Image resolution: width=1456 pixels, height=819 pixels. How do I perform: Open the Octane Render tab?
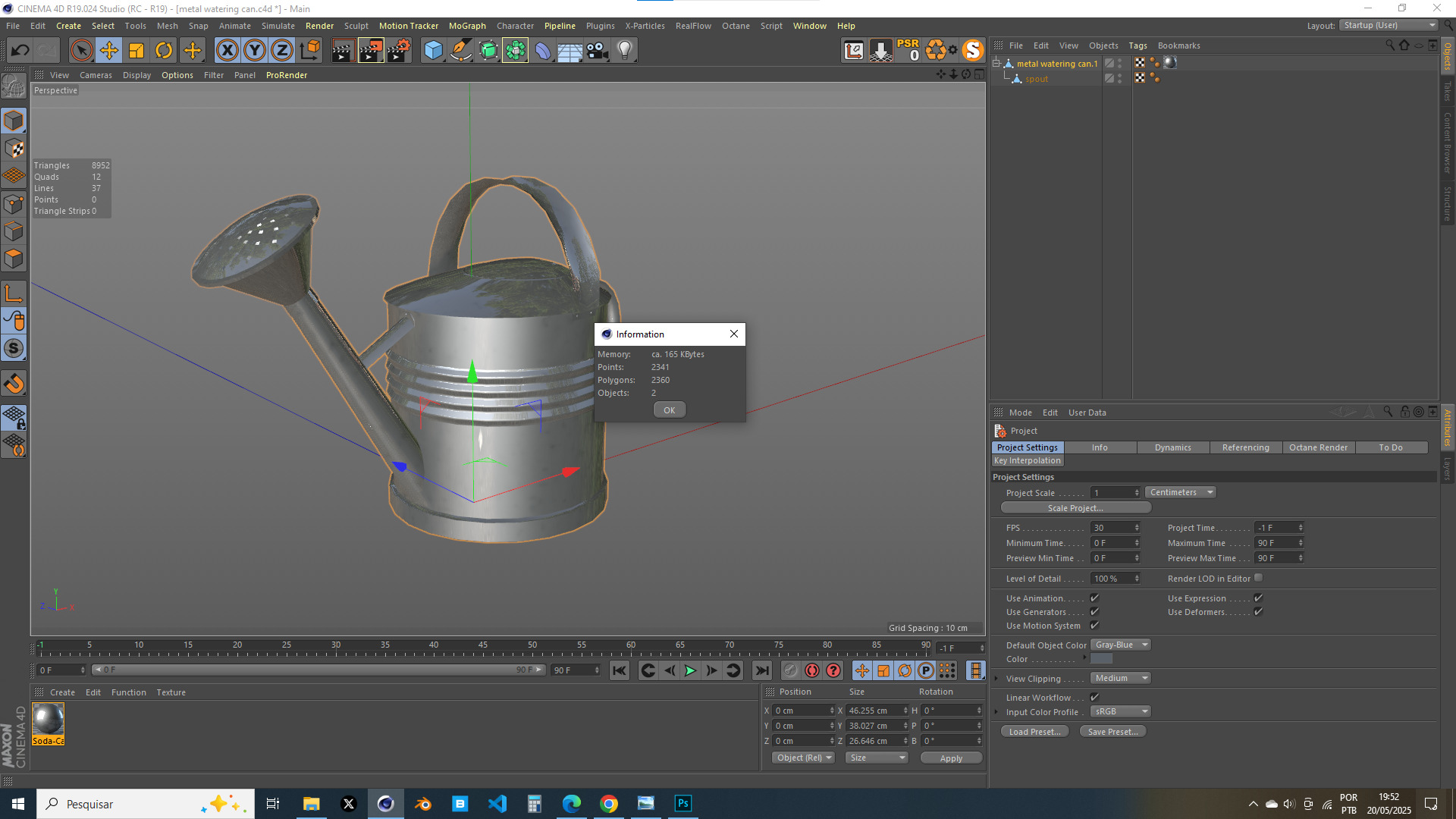point(1318,447)
